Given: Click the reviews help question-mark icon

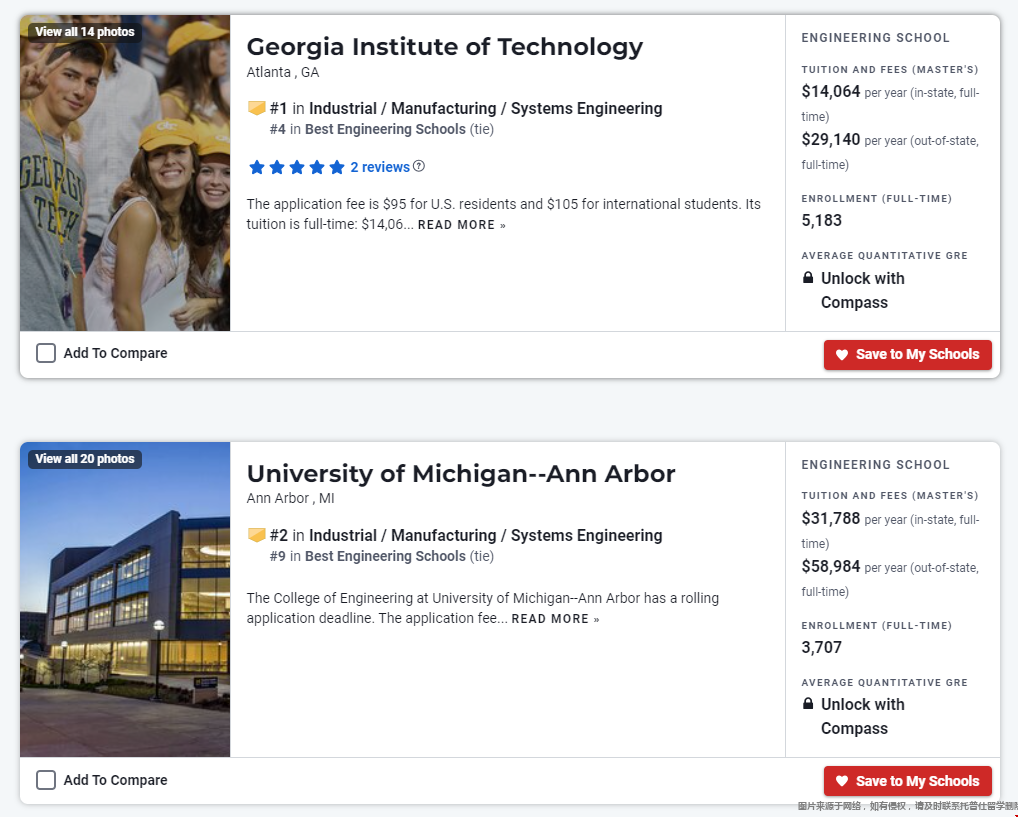Looking at the screenshot, I should click(x=419, y=166).
